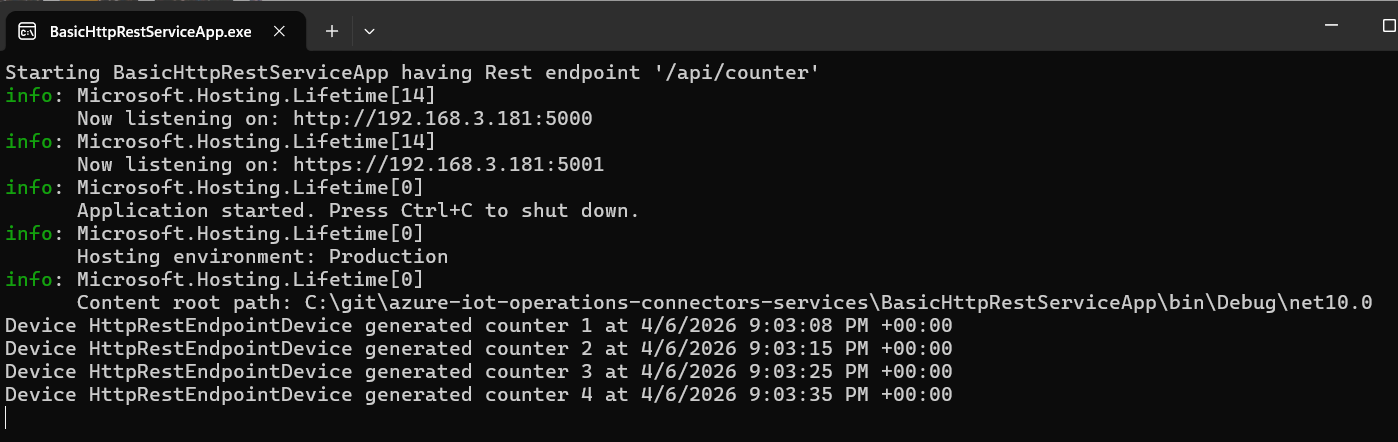Select the BasicHttpRestServiceApp.exe tab

point(150,31)
